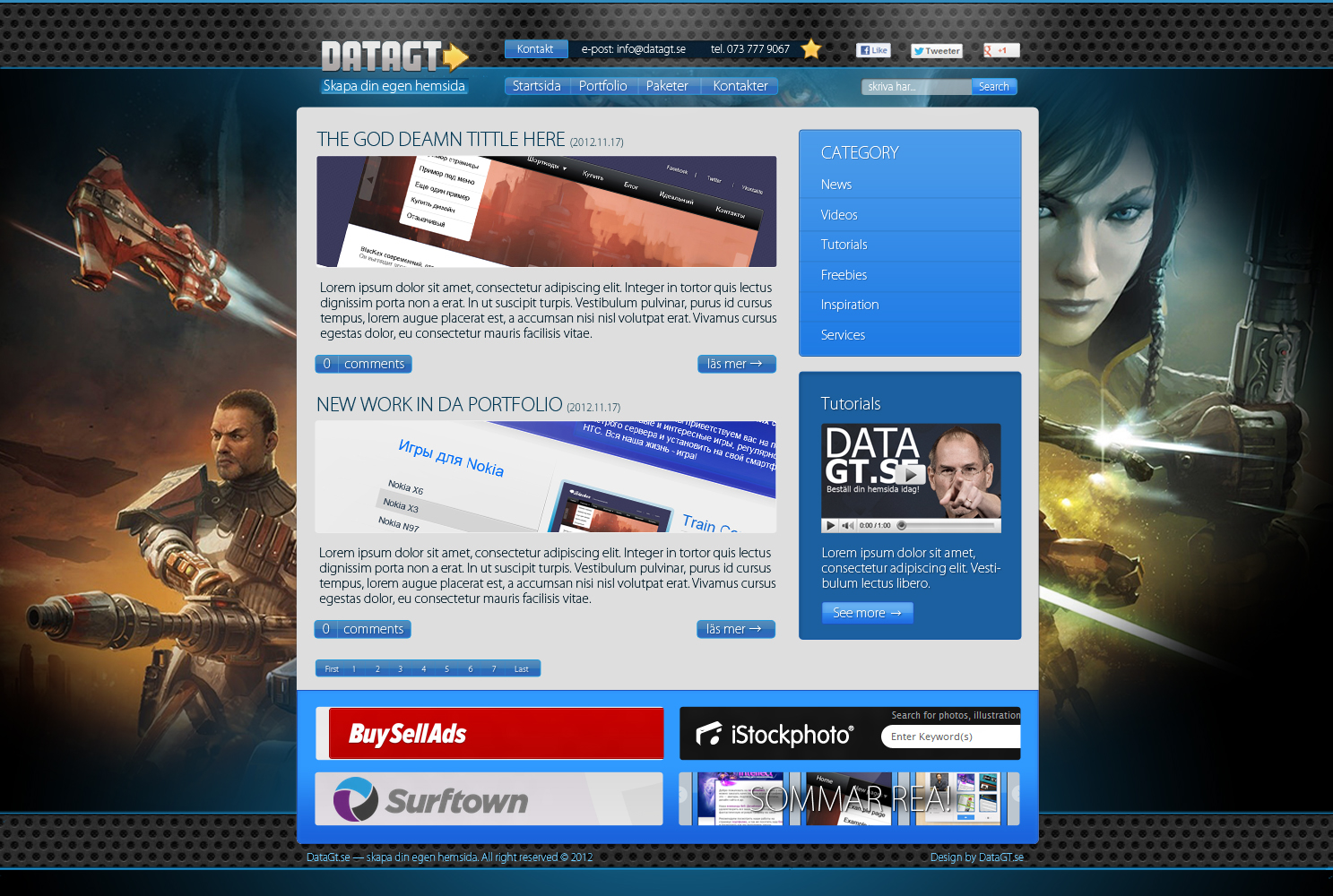The width and height of the screenshot is (1333, 896).
Task: Open 'NEW WORK IN DA PORTFOLIO' post title
Action: click(439, 405)
